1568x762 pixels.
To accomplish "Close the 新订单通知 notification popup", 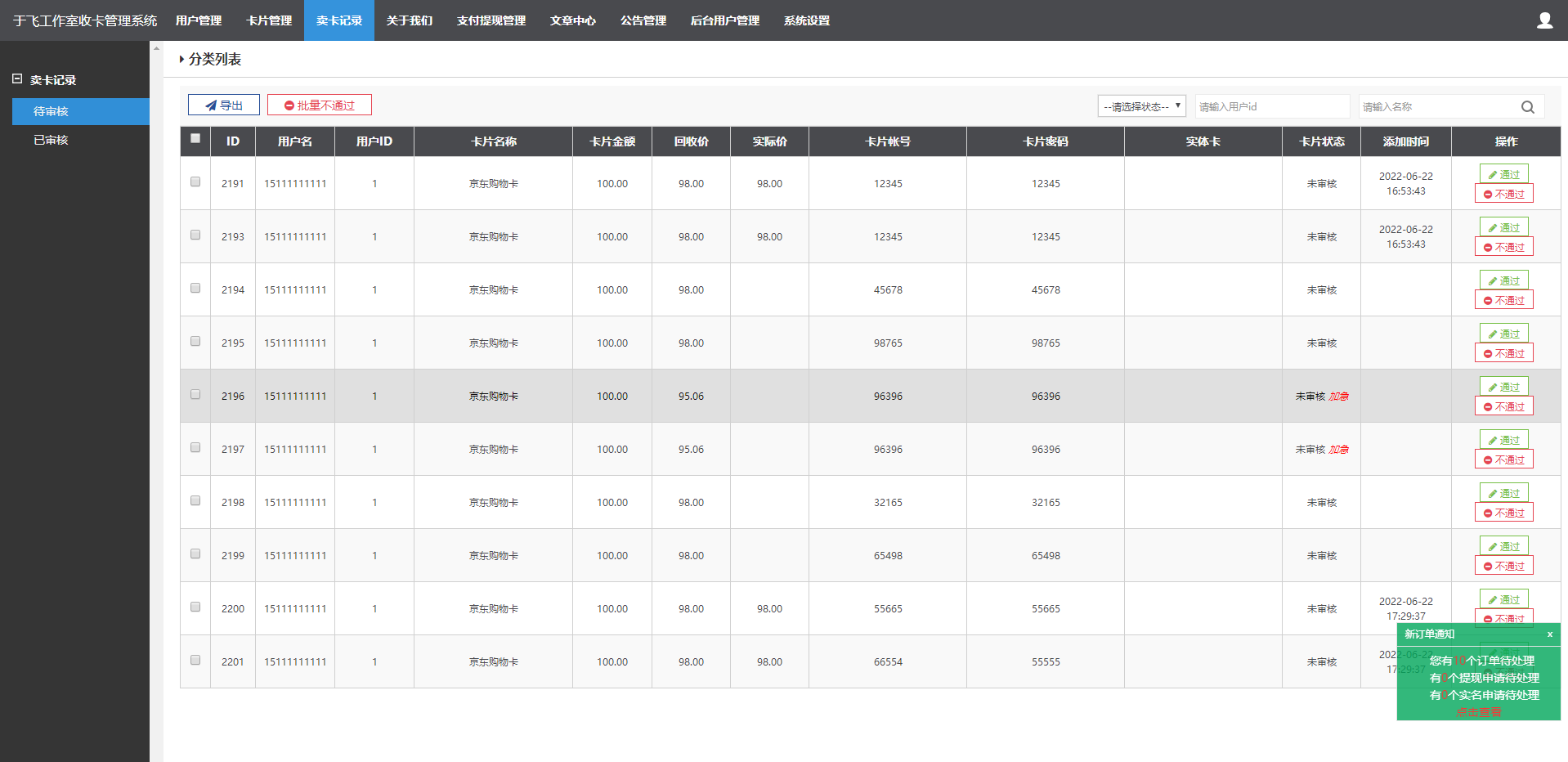I will (1549, 634).
